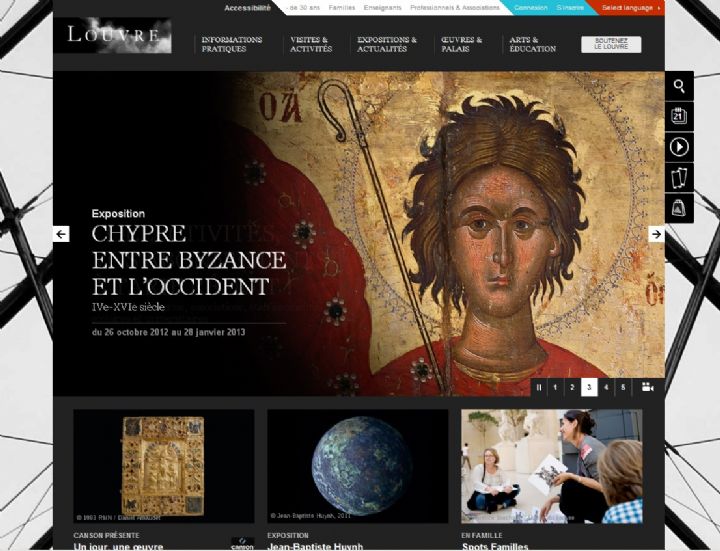This screenshot has width=720, height=551.
Task: Open the globe sphere thumbnail
Action: tap(357, 466)
